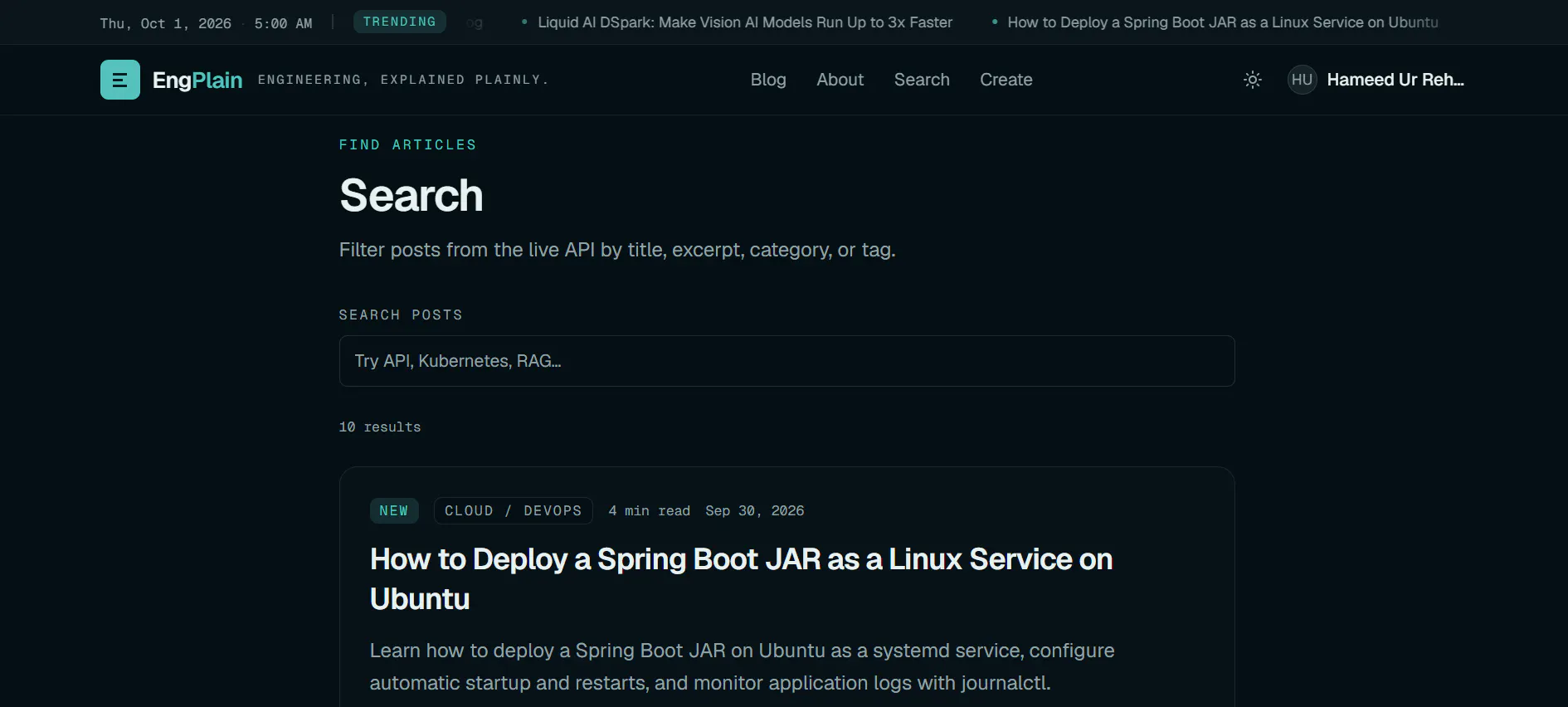
Task: Select the Search nav item
Action: click(922, 80)
